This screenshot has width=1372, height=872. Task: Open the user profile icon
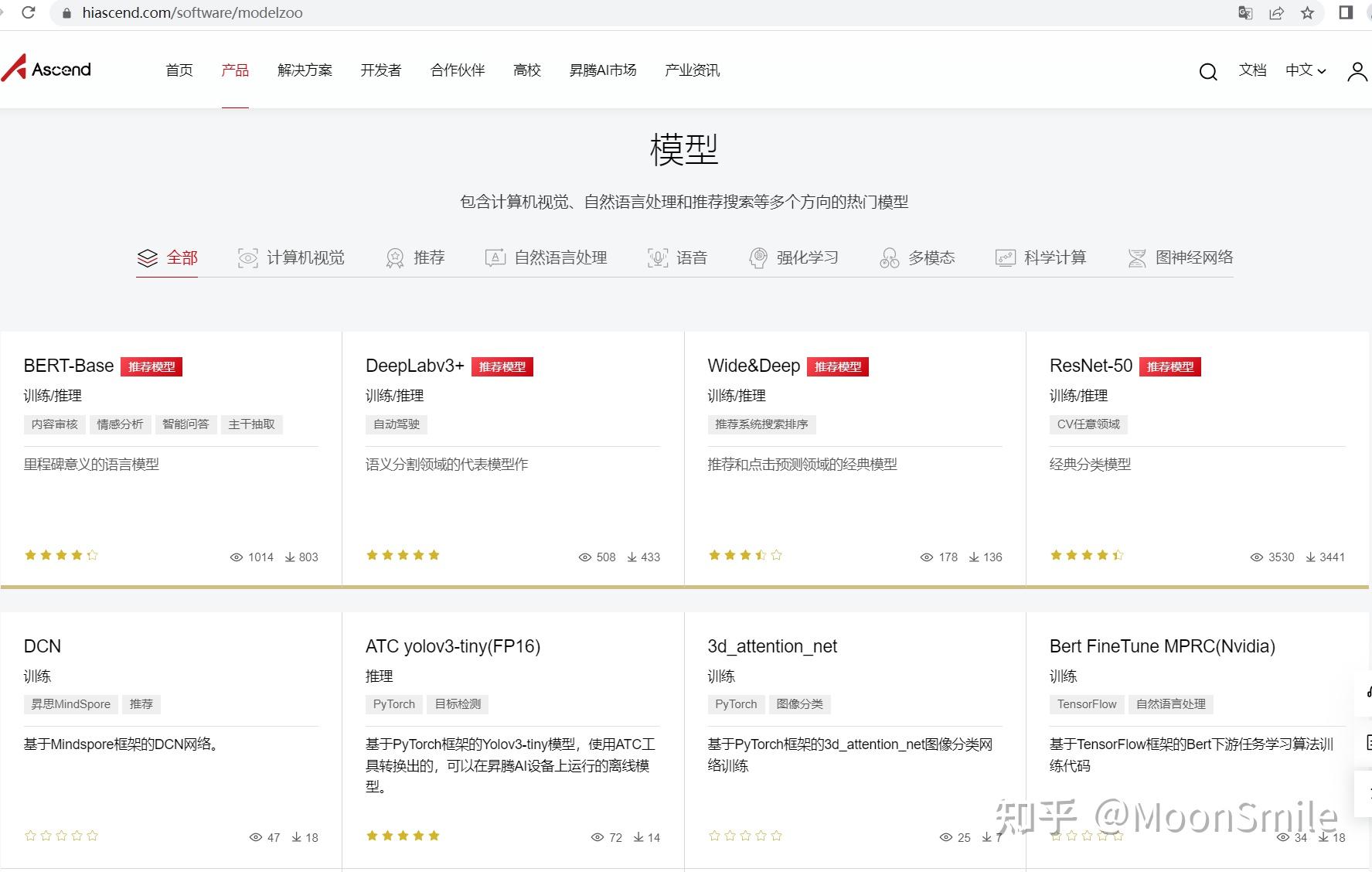coord(1357,71)
